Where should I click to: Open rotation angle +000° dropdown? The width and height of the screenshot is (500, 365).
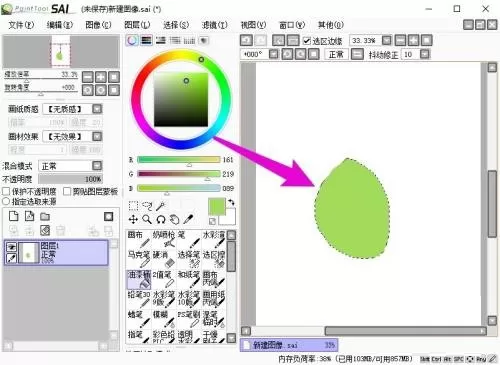tap(274, 54)
